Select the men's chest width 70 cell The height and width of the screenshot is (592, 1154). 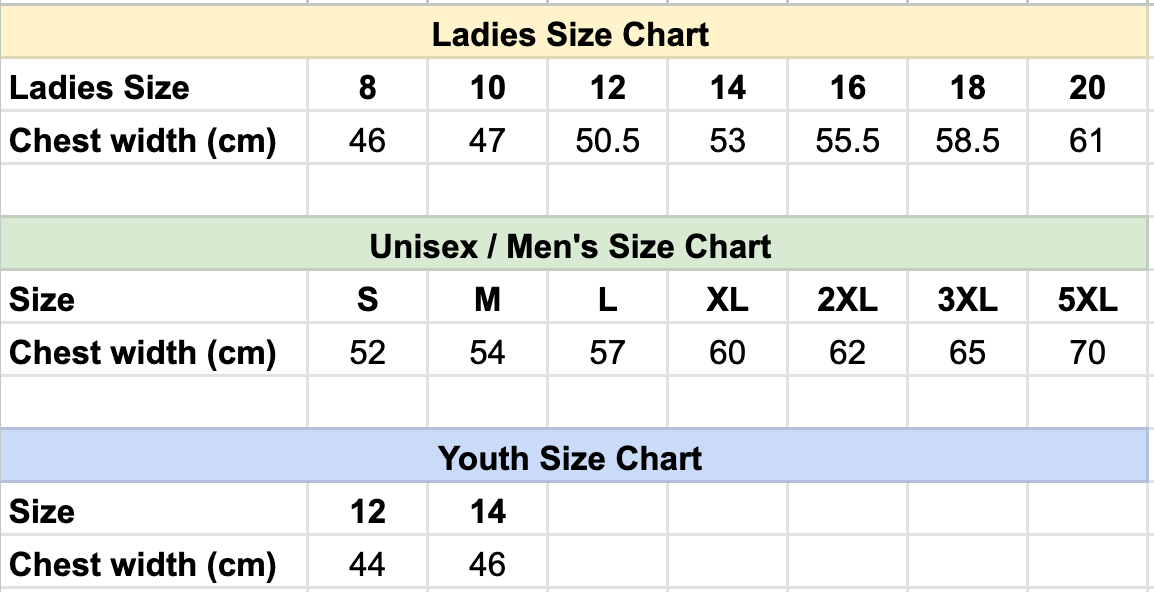click(1087, 353)
